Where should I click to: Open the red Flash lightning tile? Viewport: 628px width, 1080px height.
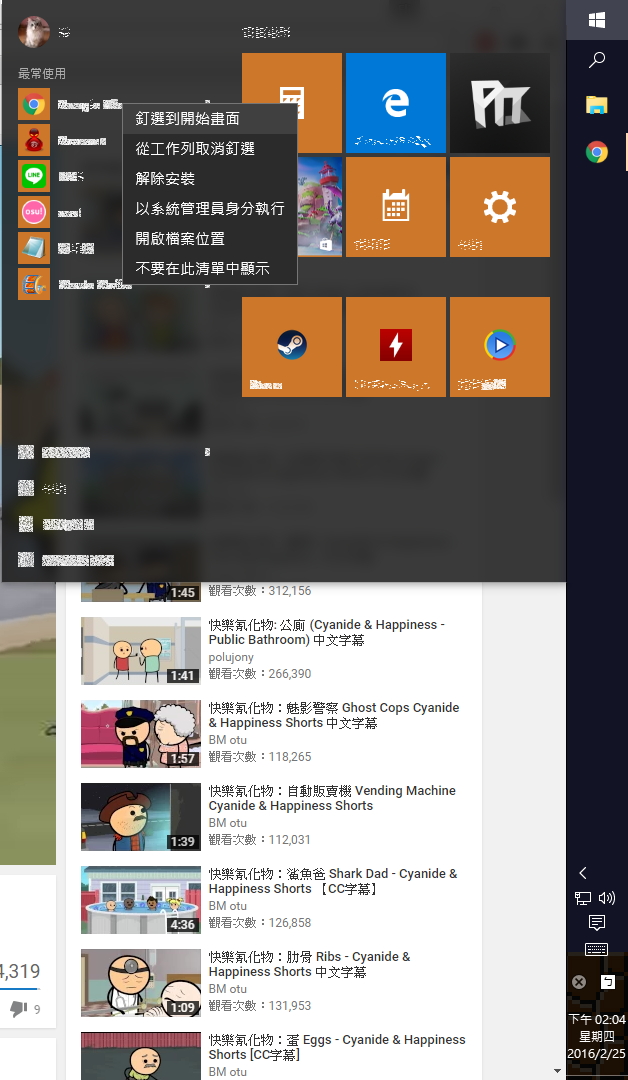[x=396, y=346]
